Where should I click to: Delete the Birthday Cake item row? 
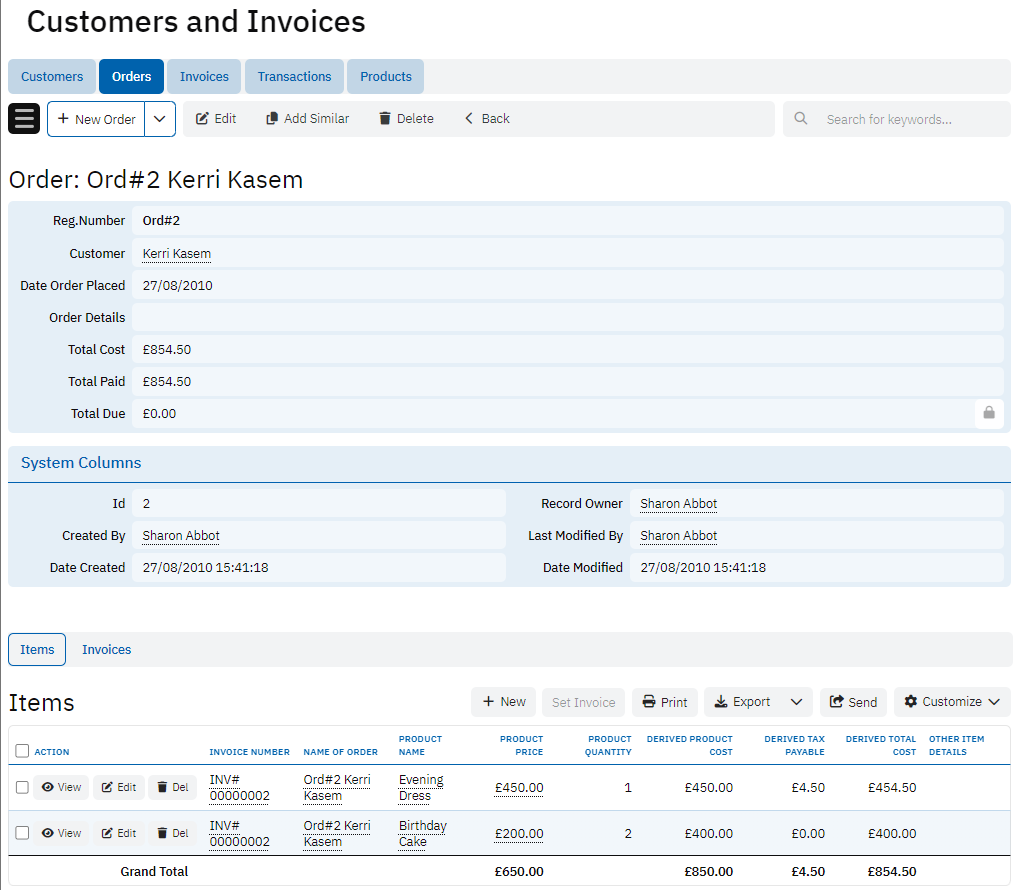(x=173, y=834)
